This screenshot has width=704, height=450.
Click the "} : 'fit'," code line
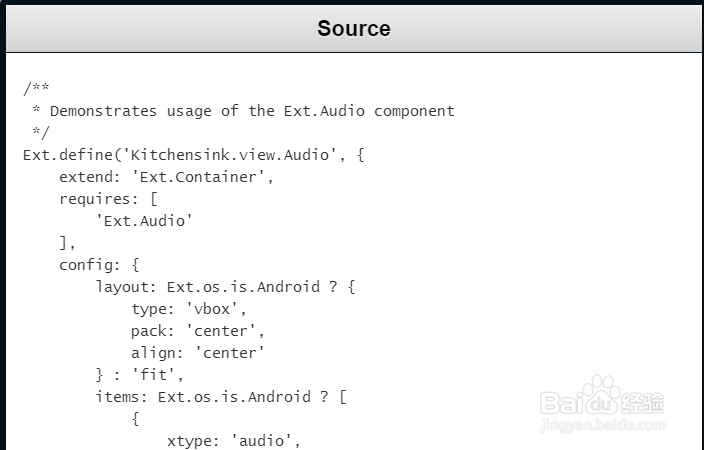tap(139, 375)
